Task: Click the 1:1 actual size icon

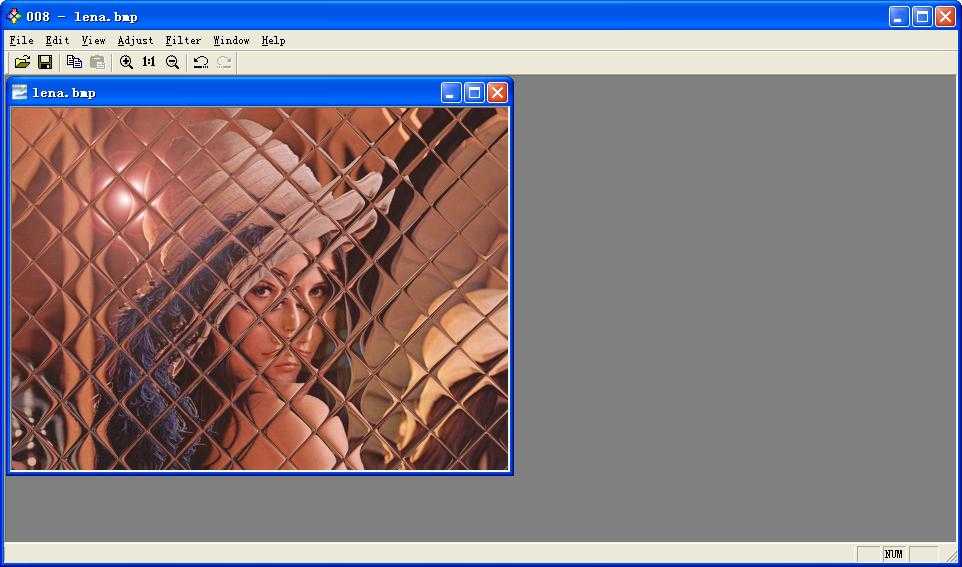Action: click(x=149, y=62)
